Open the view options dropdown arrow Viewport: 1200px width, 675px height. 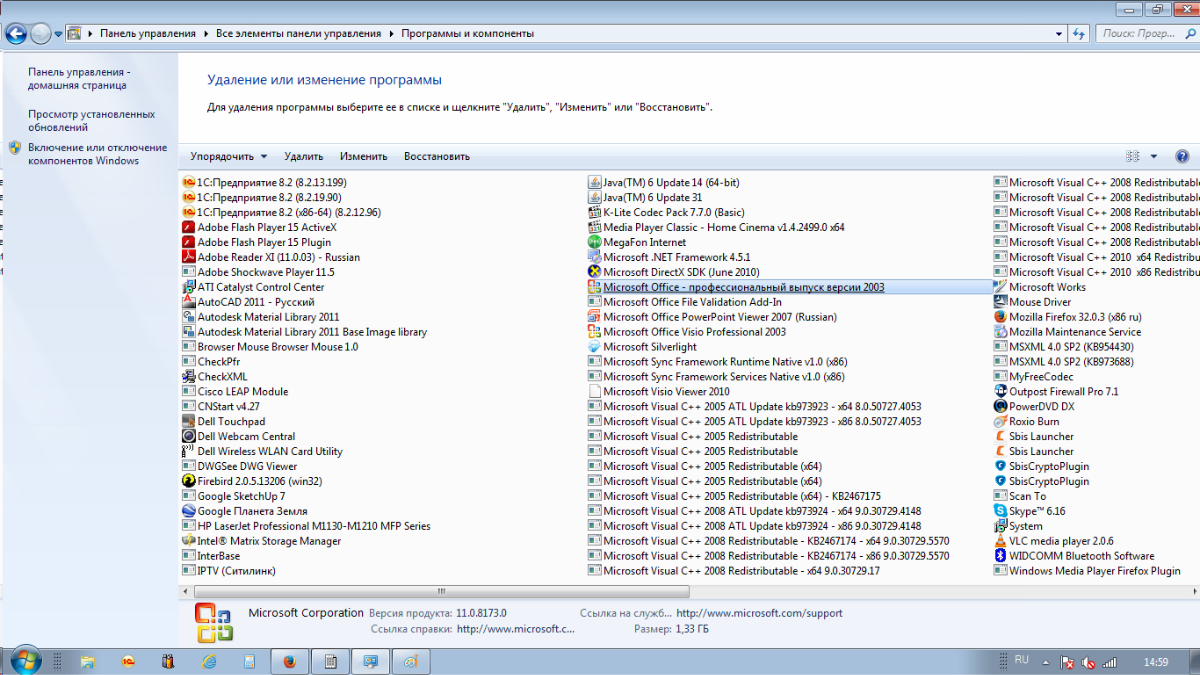point(1153,157)
